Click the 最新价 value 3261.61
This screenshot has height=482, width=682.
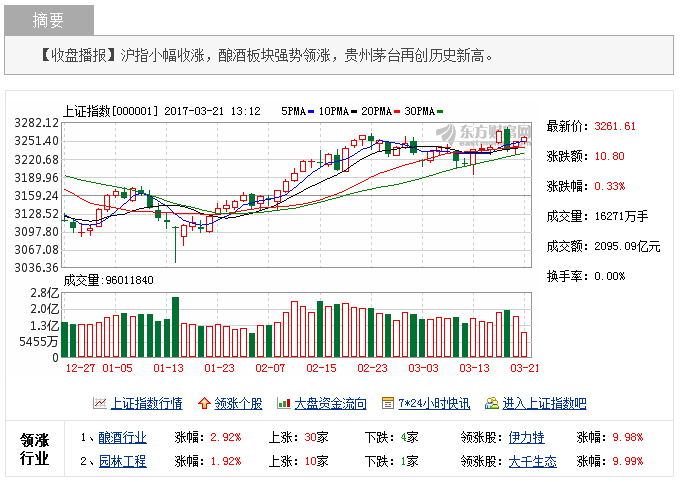tap(615, 126)
